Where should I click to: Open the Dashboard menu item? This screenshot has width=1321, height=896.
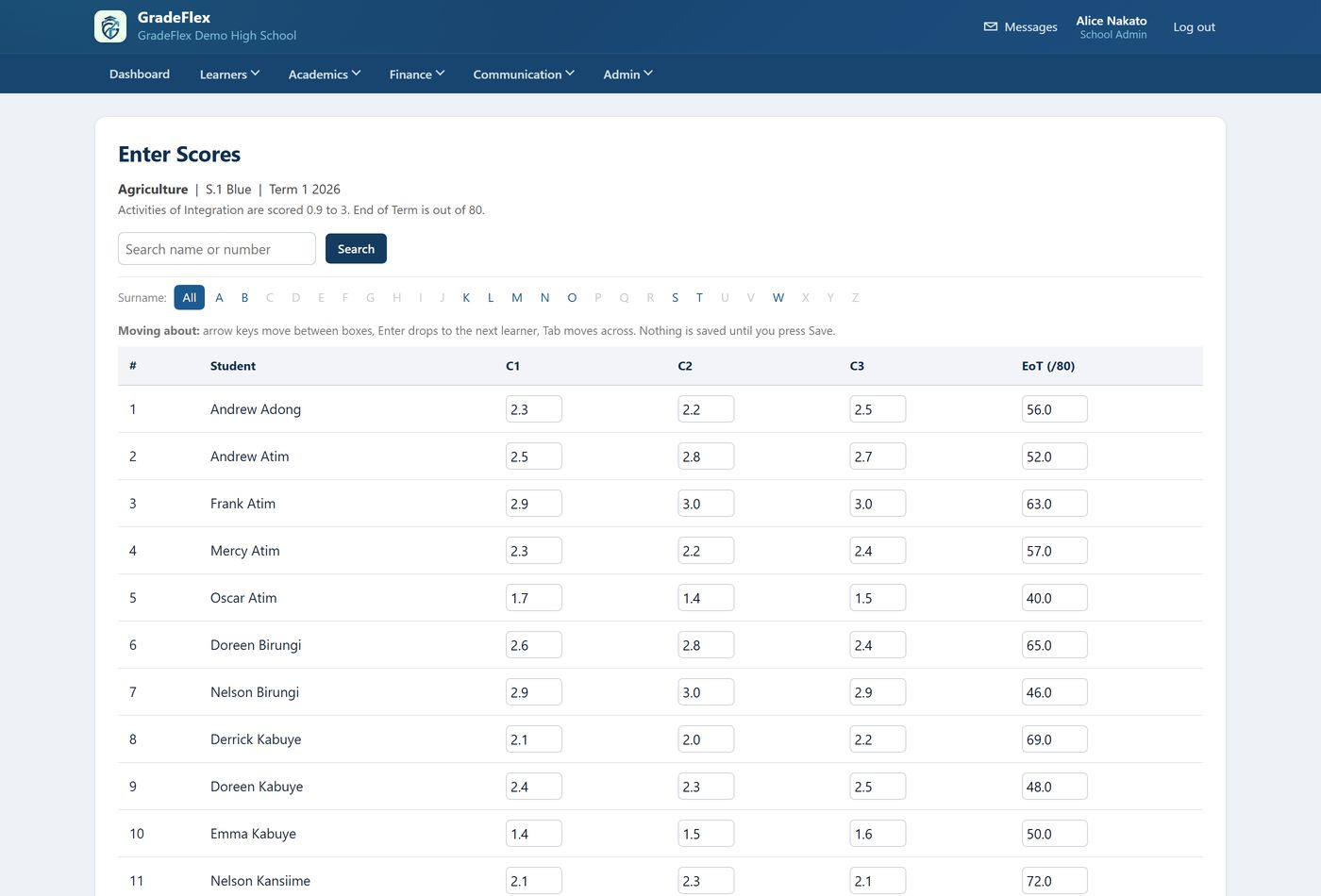(140, 74)
